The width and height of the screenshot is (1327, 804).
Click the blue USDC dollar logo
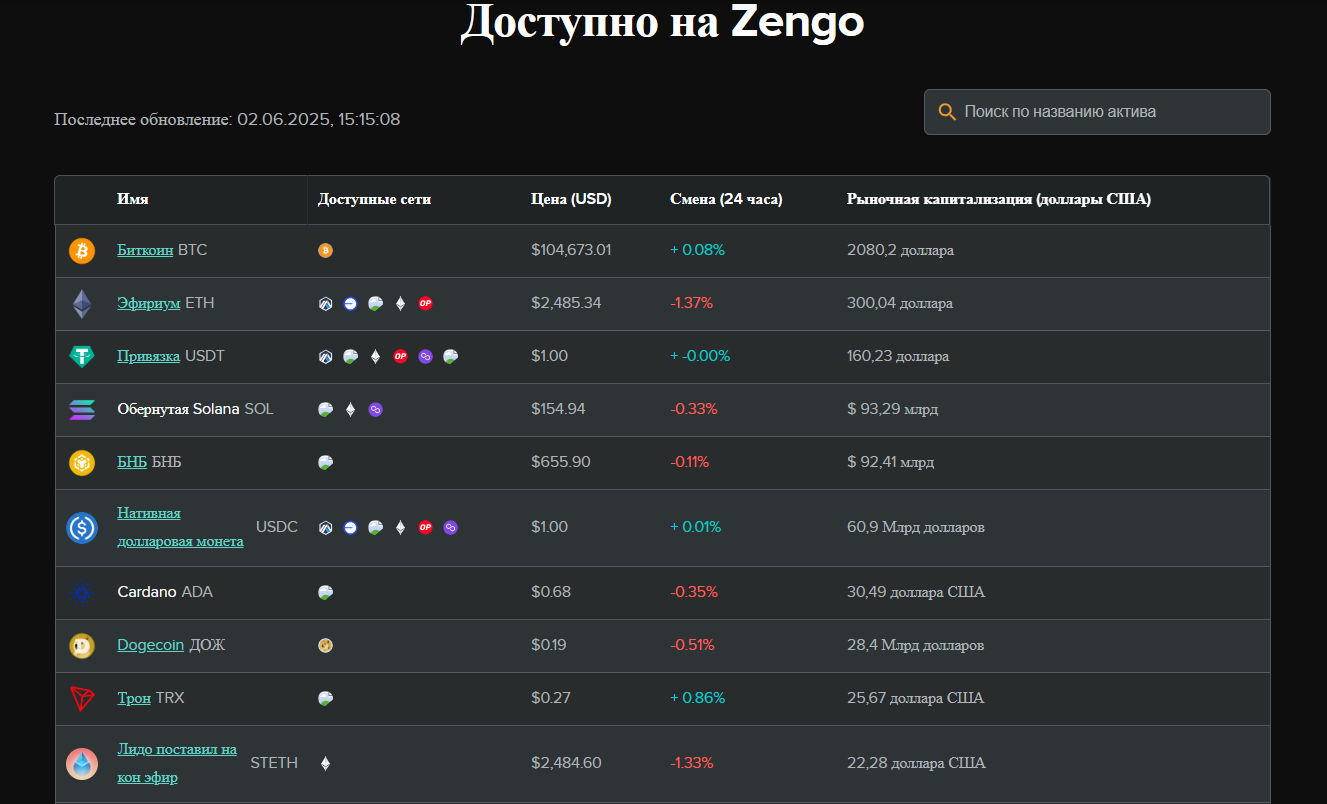point(82,528)
